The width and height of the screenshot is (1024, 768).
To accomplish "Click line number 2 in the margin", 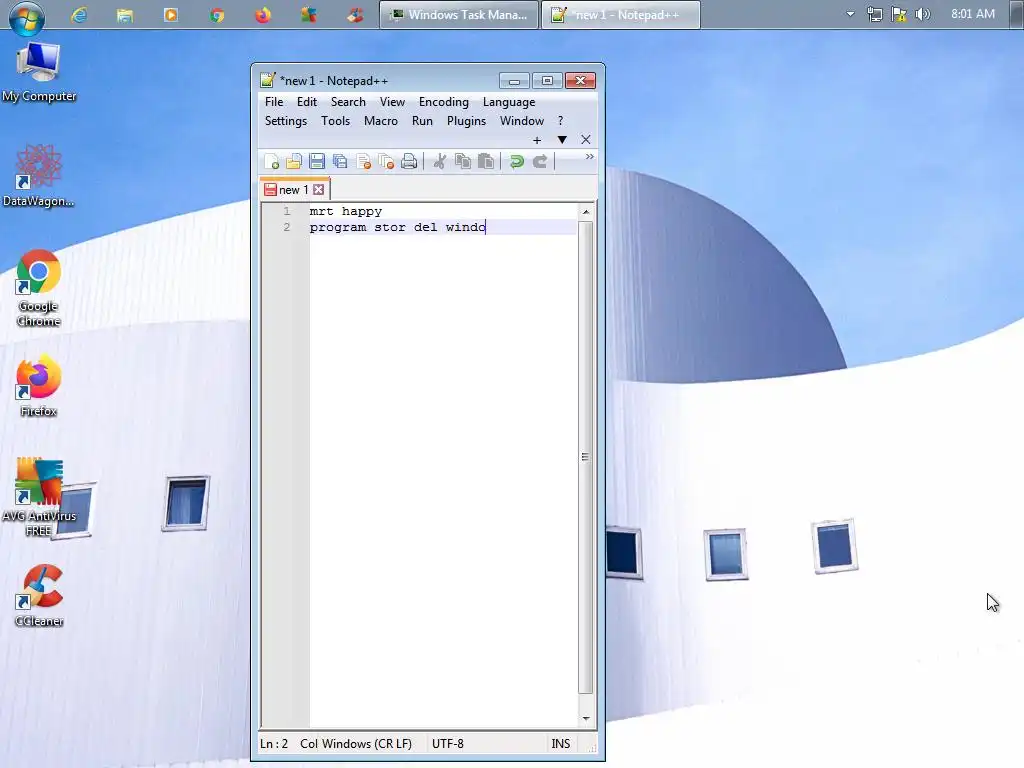I will pos(286,227).
